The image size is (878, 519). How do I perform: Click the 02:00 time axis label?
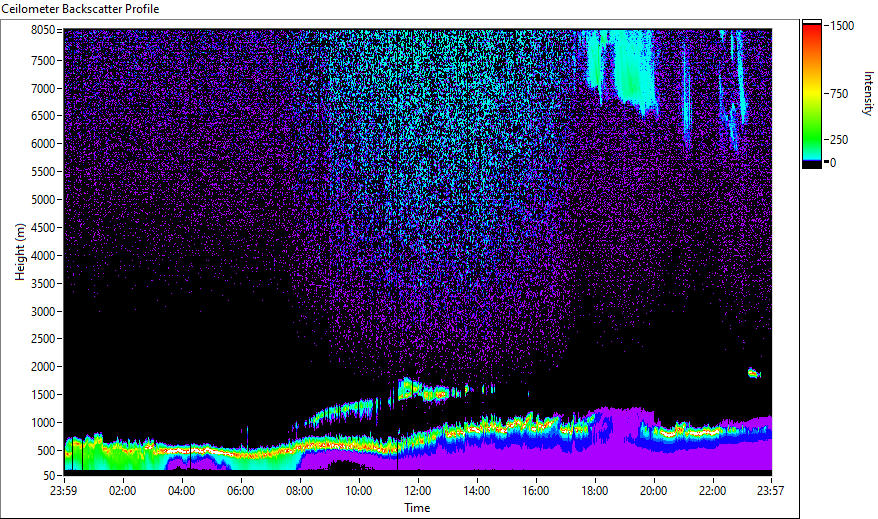coord(123,491)
